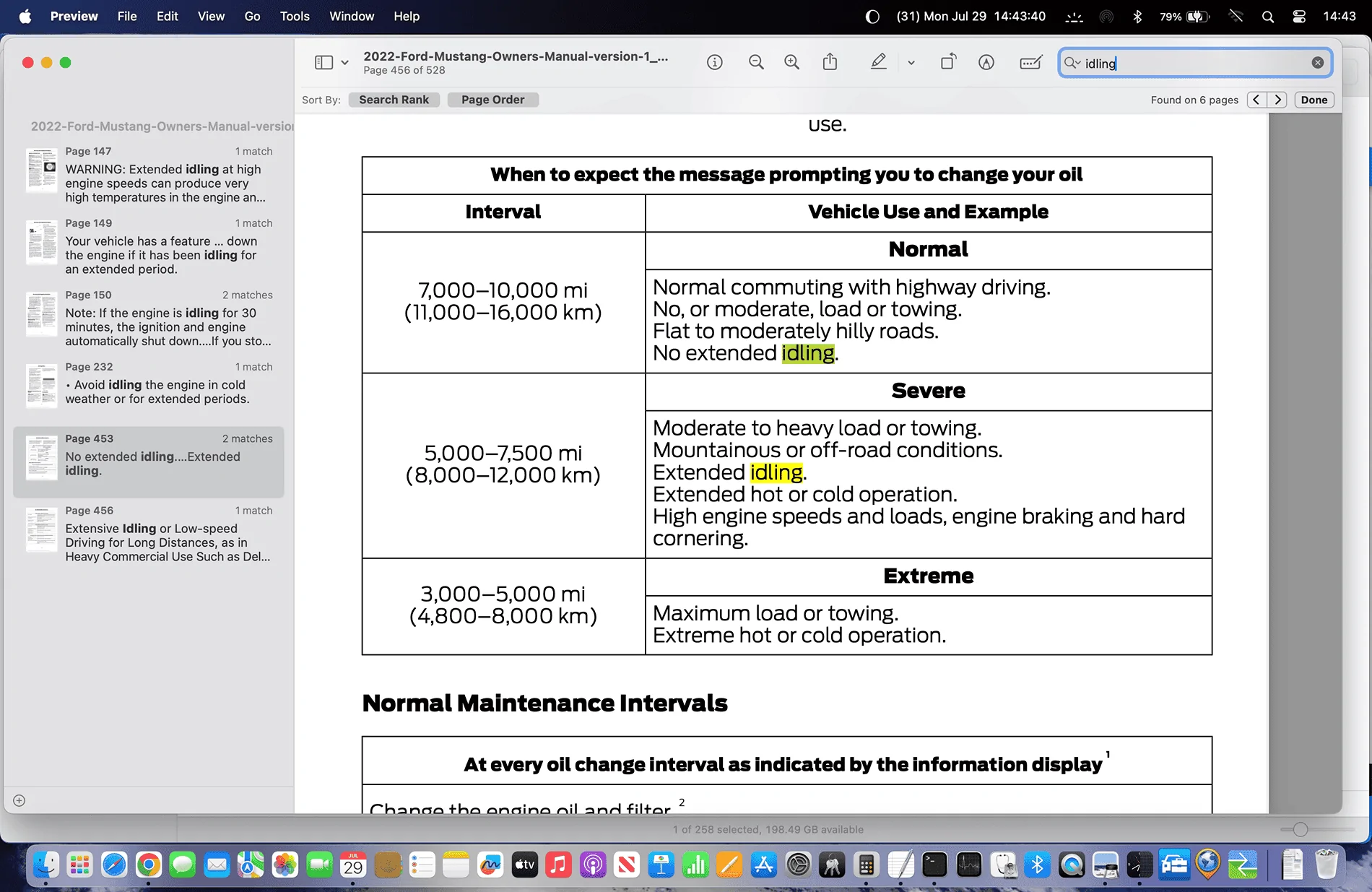Launch Google Chrome from the Dock
The width and height of the screenshot is (1372, 892).
(x=148, y=864)
